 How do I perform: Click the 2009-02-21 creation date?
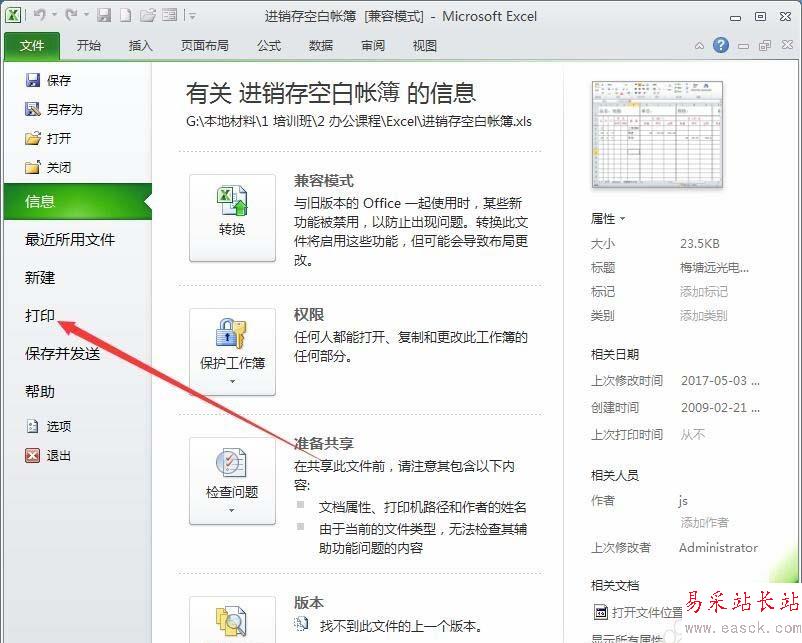720,408
